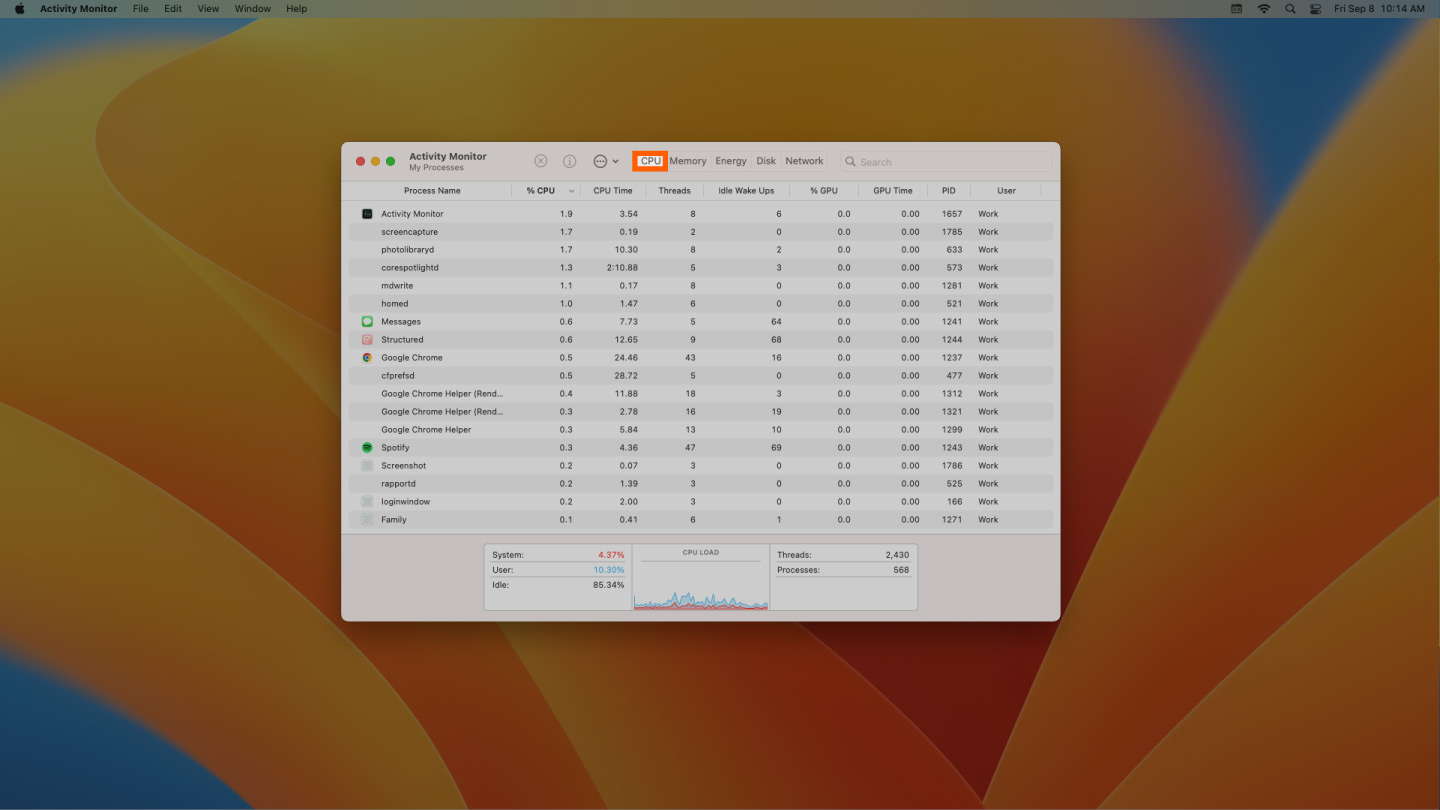Click the Activity Monitor icon beside its process row
The image size is (1440, 810).
[x=366, y=213]
